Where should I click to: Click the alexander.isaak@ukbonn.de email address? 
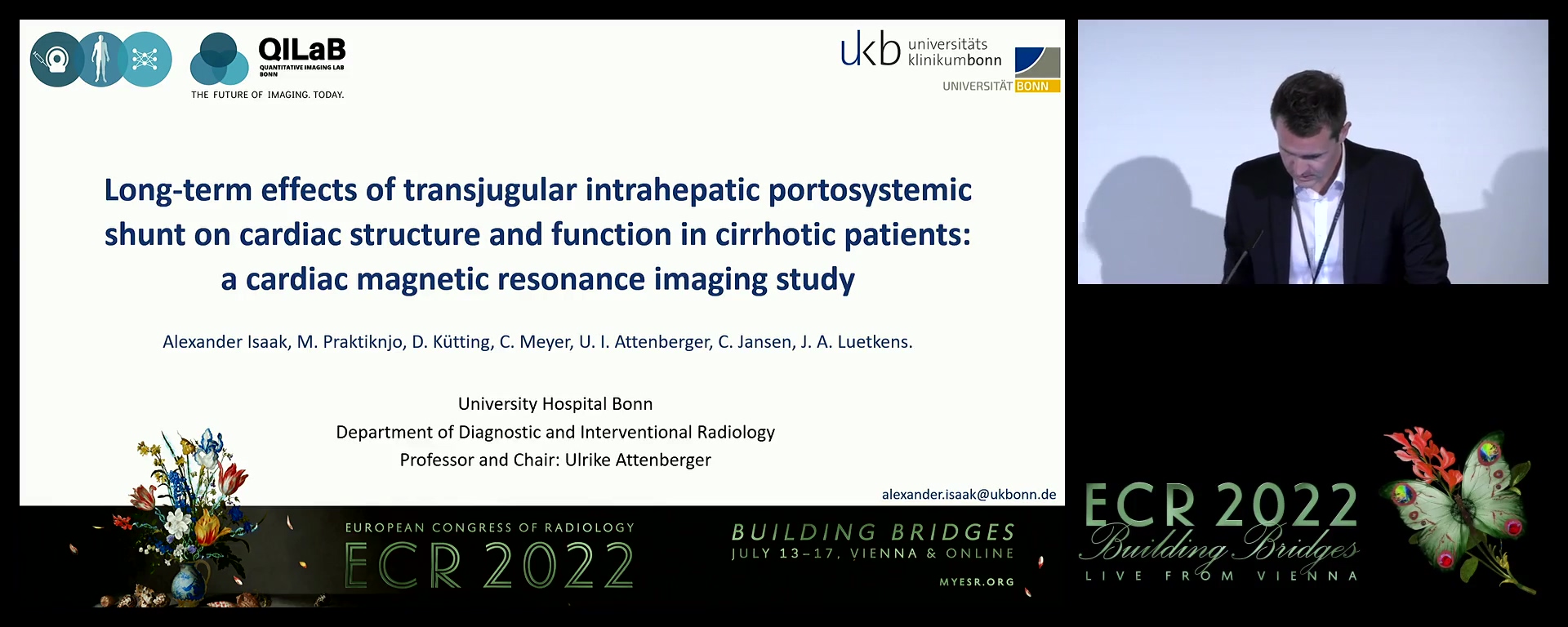(969, 495)
